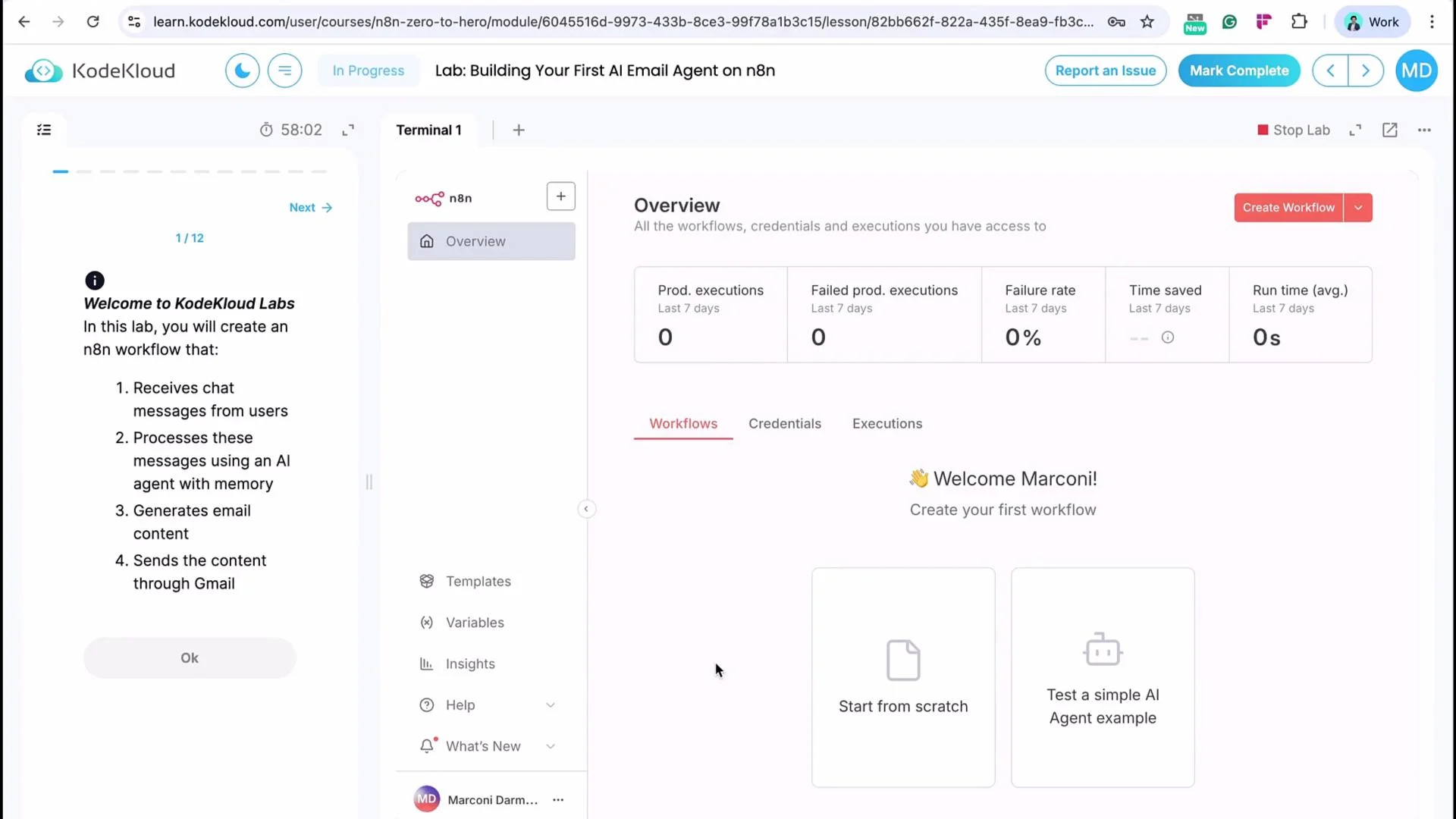This screenshot has height=819, width=1456.
Task: Go to next lesson arrow
Action: click(x=1366, y=71)
